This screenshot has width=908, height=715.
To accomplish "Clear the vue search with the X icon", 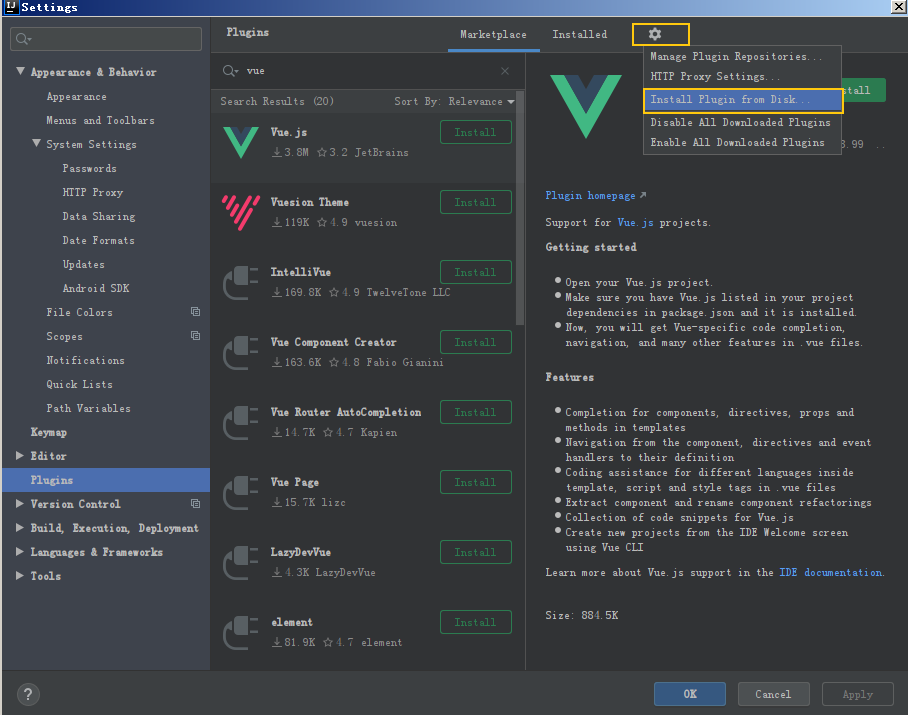I will click(505, 71).
